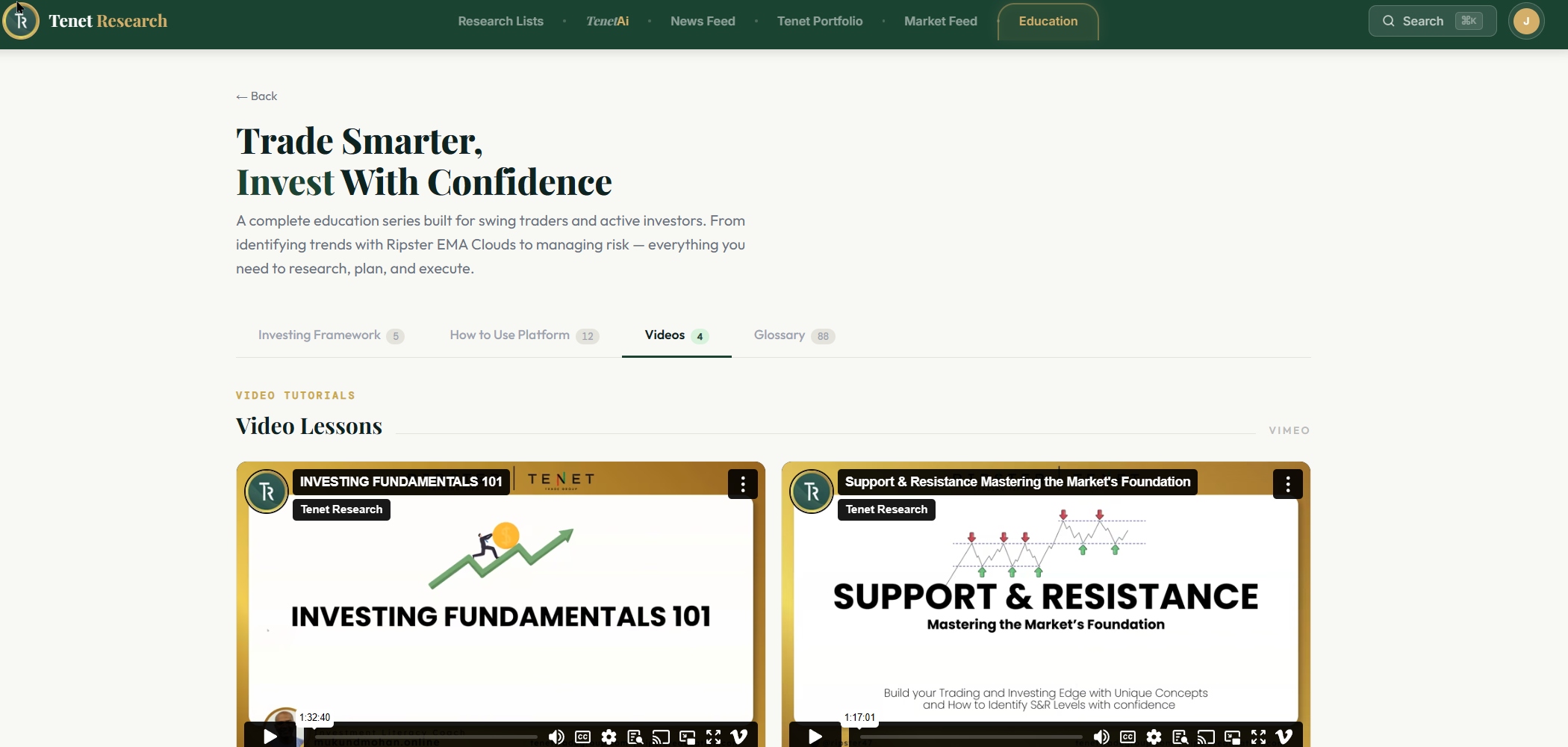Select the Education nav item
Image resolution: width=1568 pixels, height=747 pixels.
(1048, 22)
